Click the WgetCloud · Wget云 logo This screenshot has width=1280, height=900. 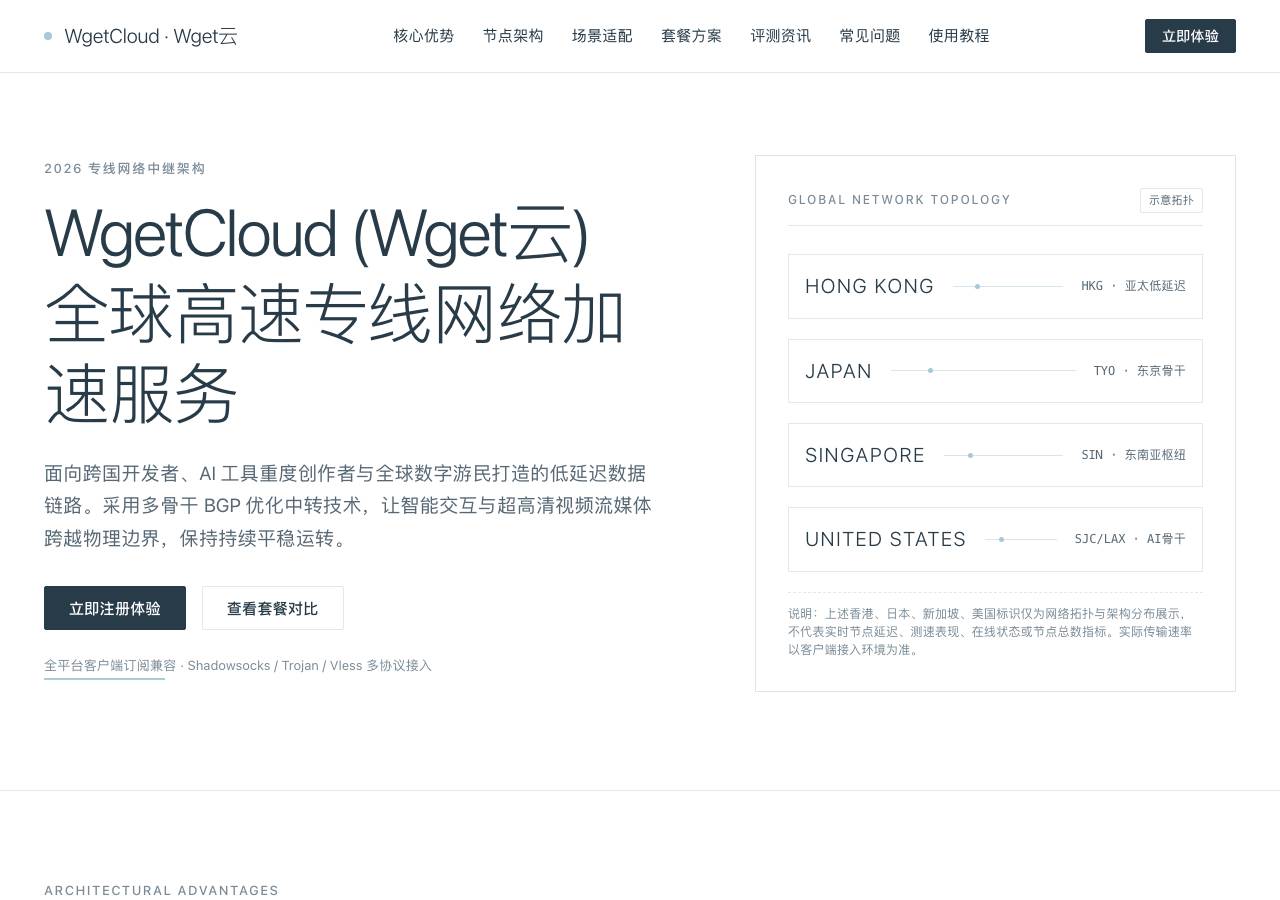[x=141, y=36]
